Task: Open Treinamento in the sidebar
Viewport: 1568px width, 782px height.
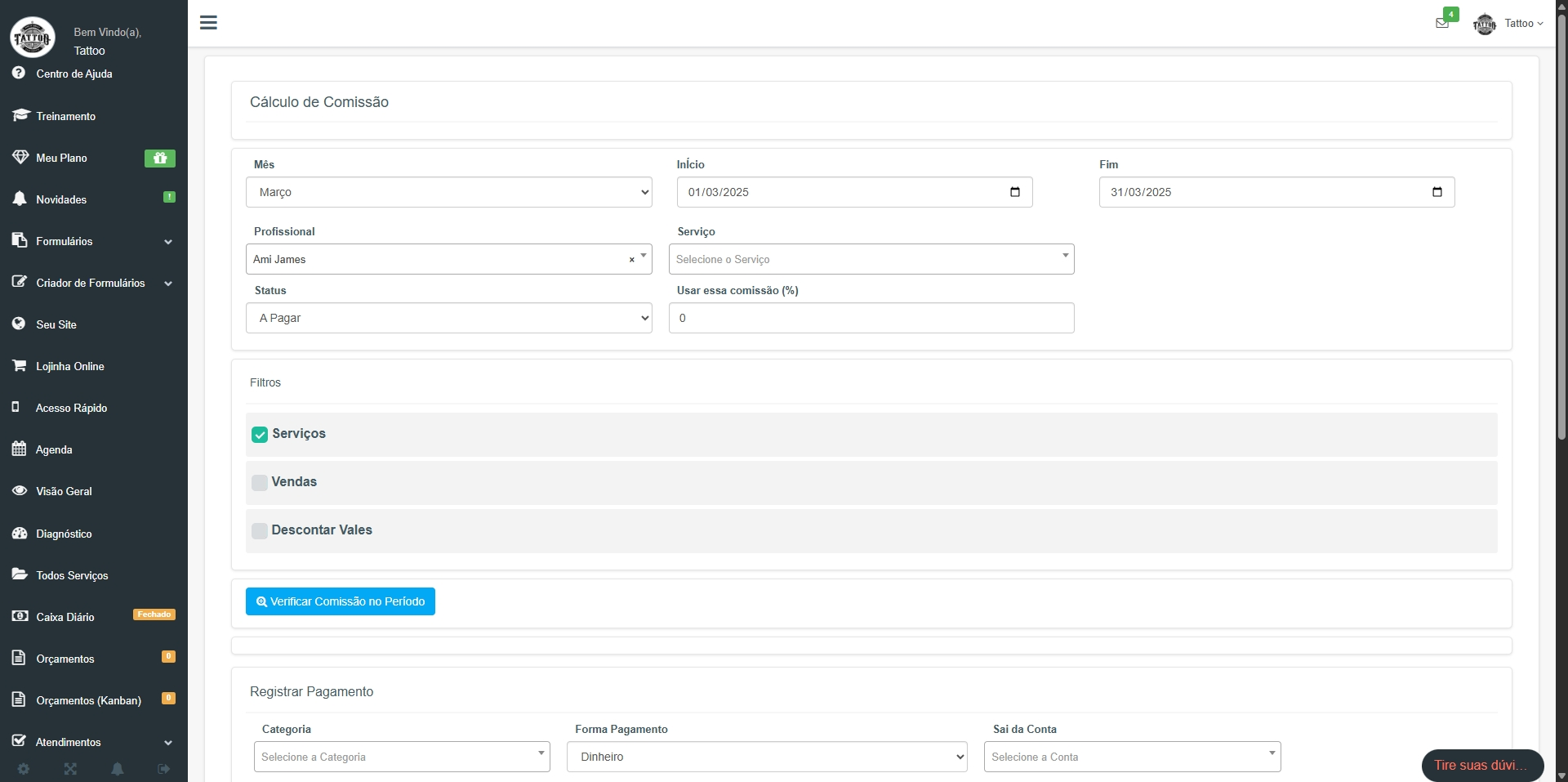Action: (x=65, y=116)
